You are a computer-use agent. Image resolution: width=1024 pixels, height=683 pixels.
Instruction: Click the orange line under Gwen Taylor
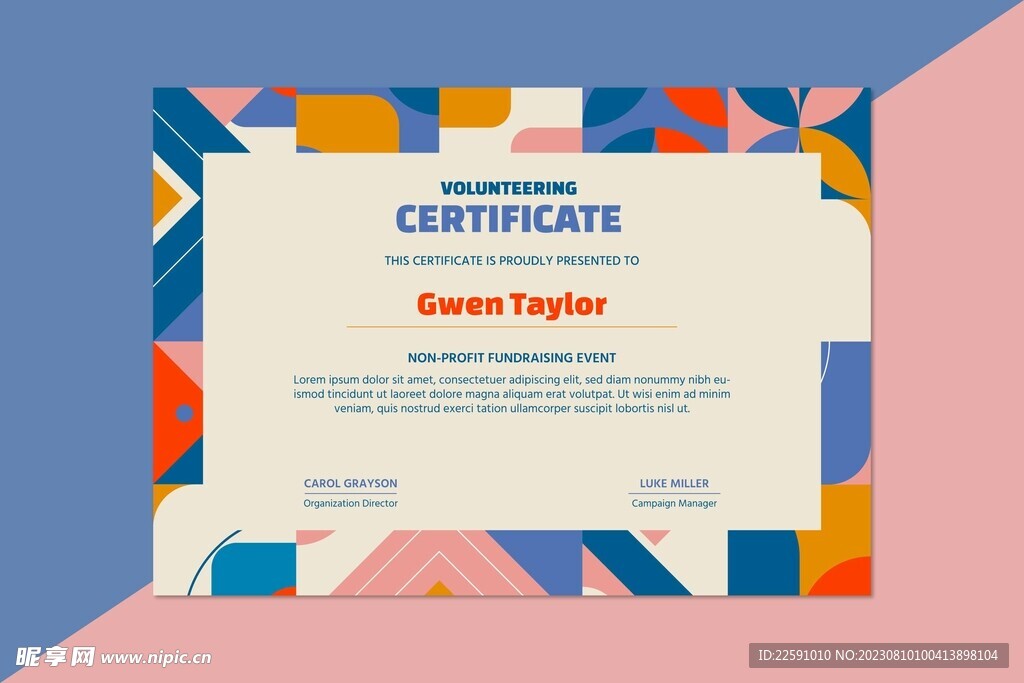(511, 327)
